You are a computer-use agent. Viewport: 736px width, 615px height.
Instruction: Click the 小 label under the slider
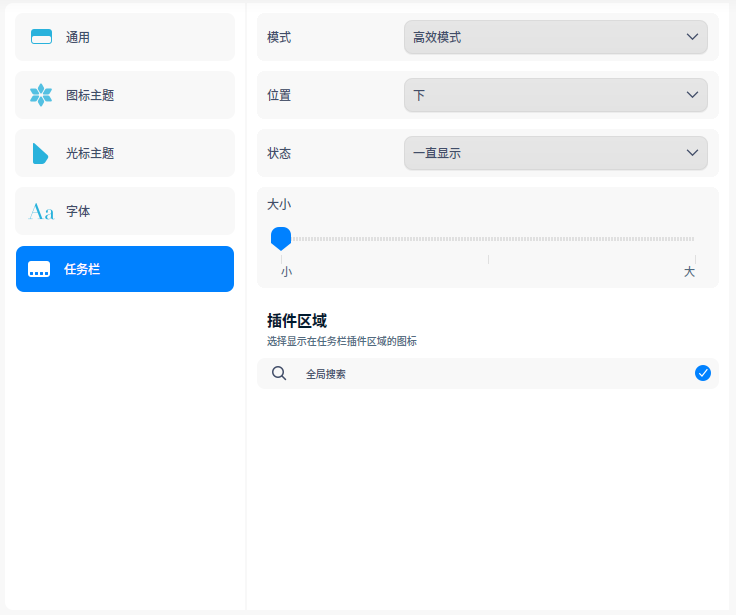coord(286,272)
